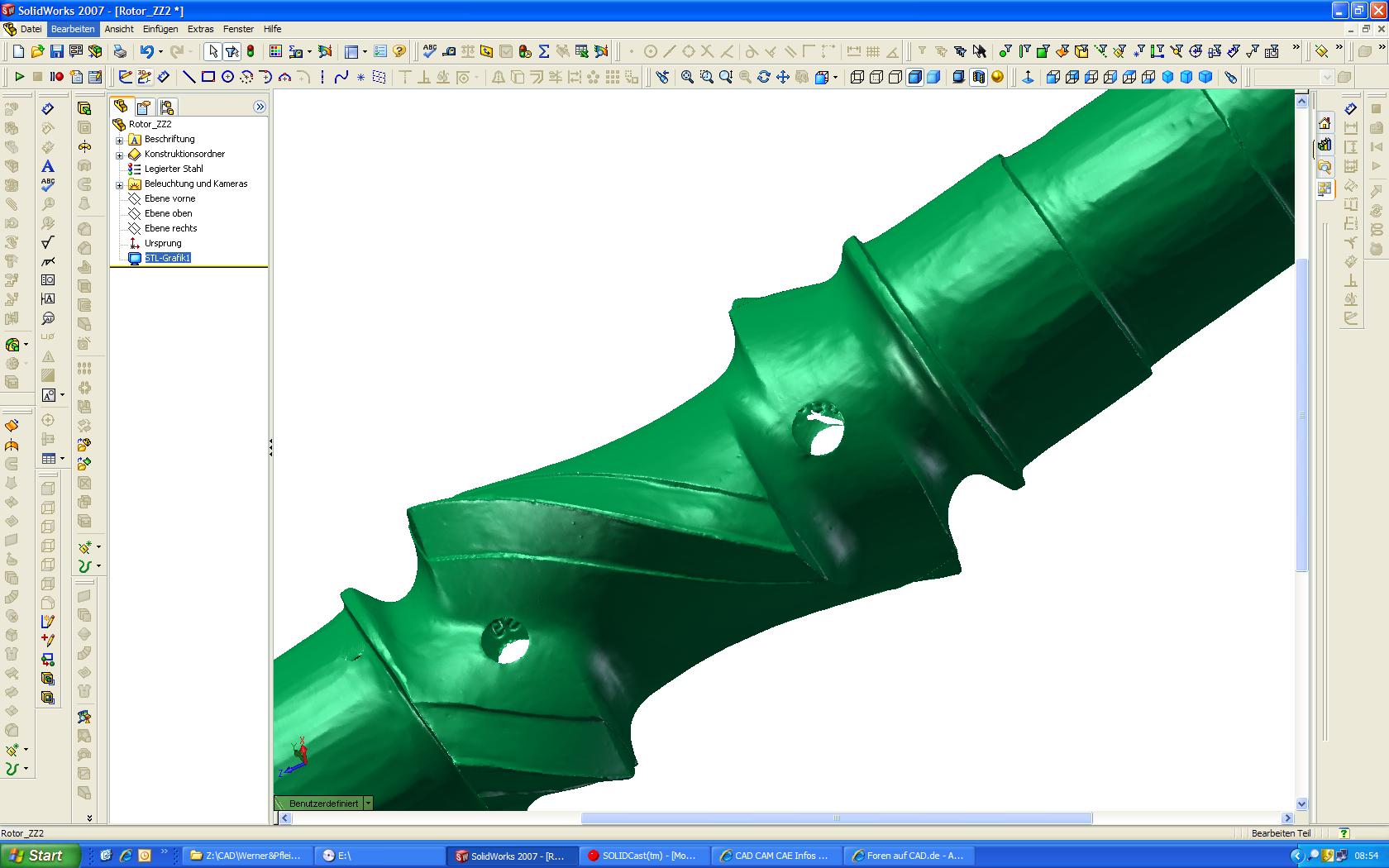Viewport: 1389px width, 868px height.
Task: Select Ursprung in the feature tree
Action: [163, 243]
